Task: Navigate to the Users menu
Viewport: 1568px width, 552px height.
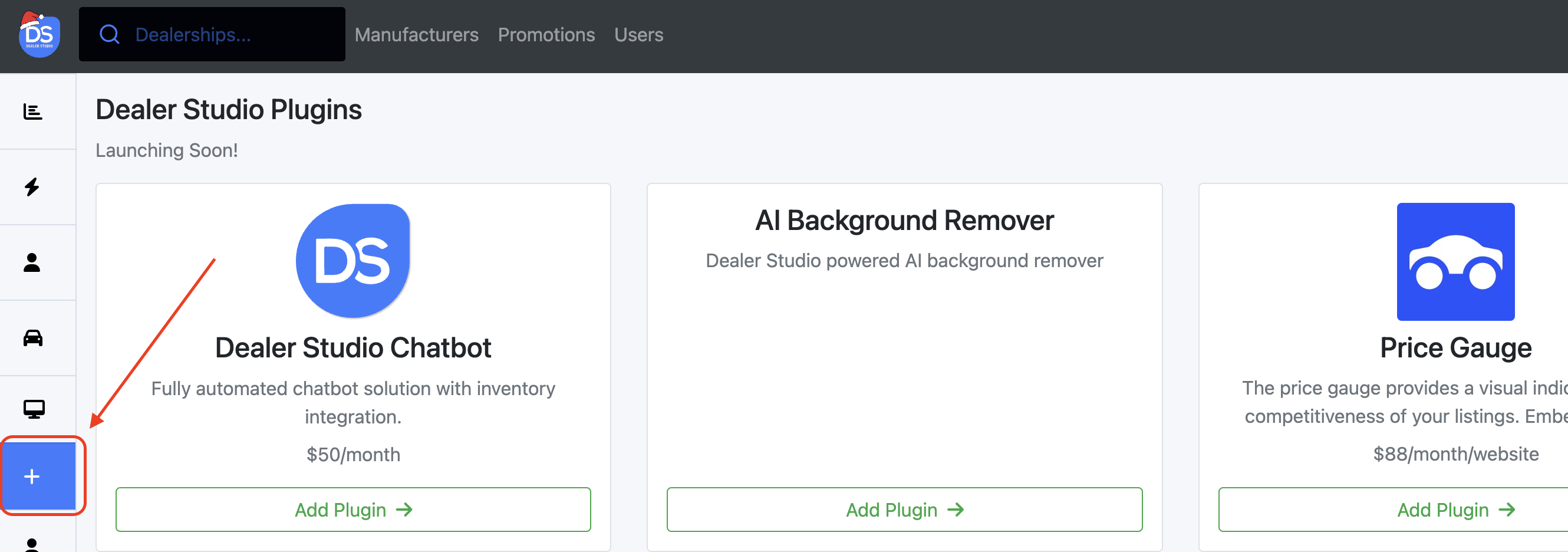Action: [x=638, y=35]
